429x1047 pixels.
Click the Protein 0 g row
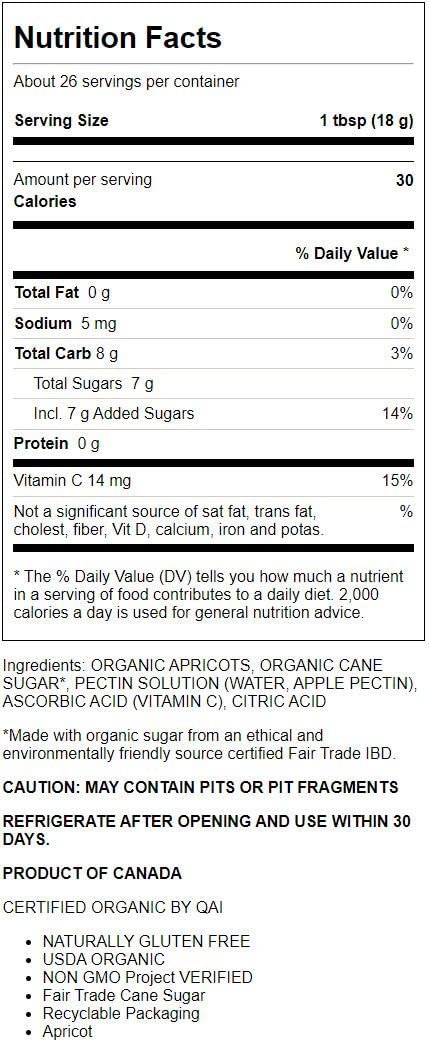pos(214,444)
